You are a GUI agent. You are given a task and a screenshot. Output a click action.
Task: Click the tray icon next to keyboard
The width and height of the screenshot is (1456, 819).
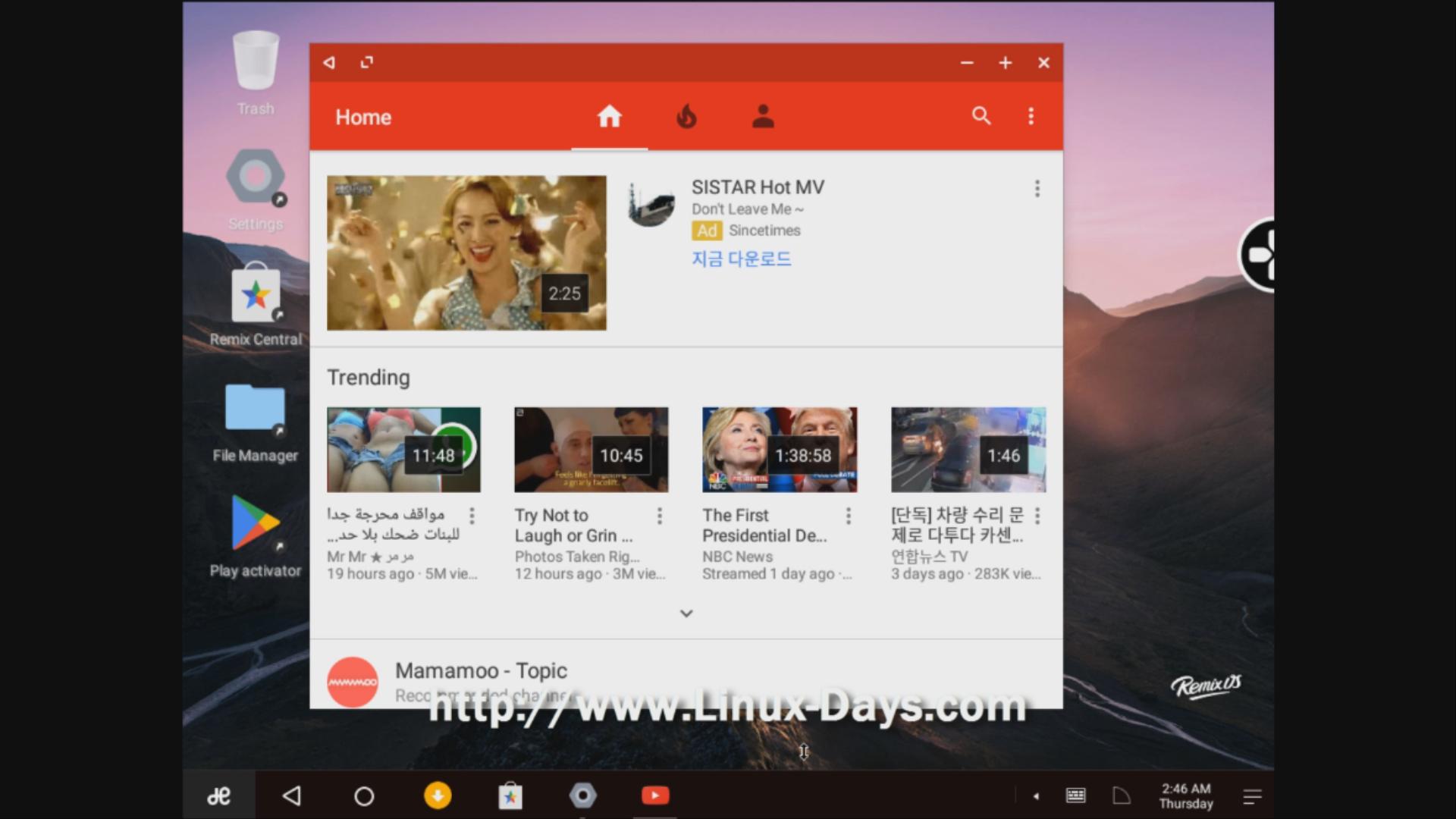1121,795
